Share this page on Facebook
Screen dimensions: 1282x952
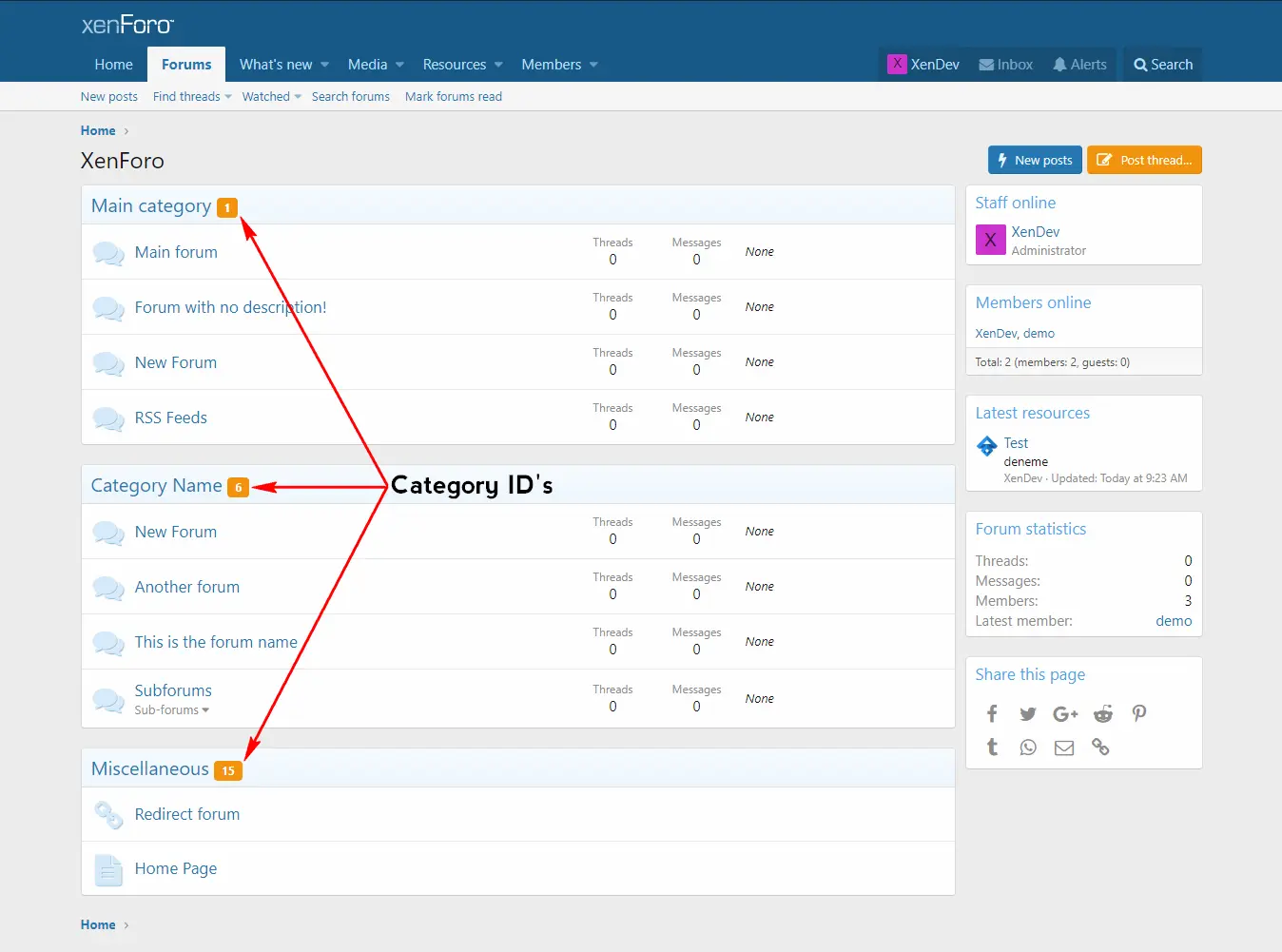click(992, 713)
